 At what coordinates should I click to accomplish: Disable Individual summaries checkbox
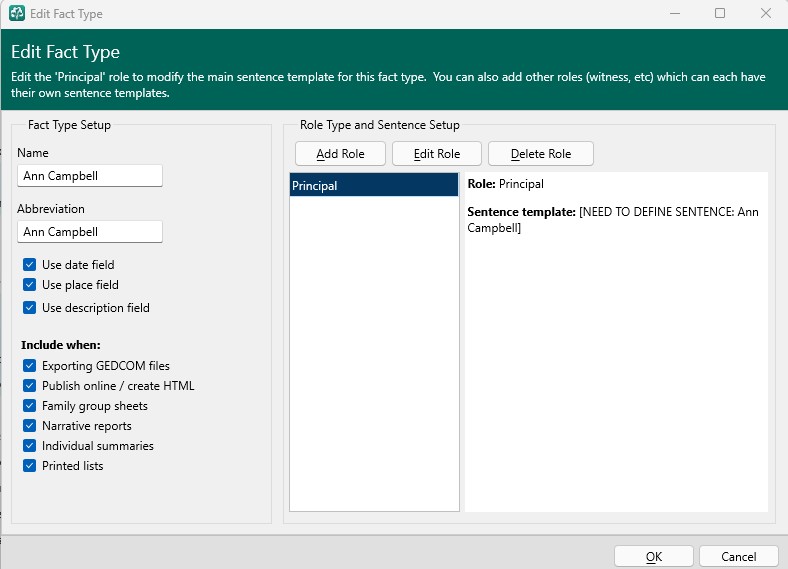30,446
